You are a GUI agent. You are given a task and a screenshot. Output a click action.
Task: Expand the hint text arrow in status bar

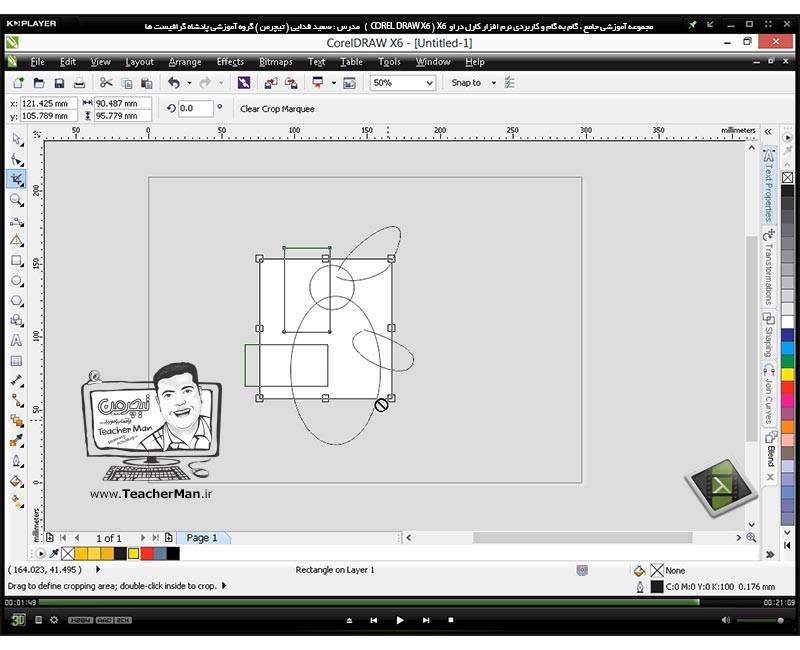[224, 586]
